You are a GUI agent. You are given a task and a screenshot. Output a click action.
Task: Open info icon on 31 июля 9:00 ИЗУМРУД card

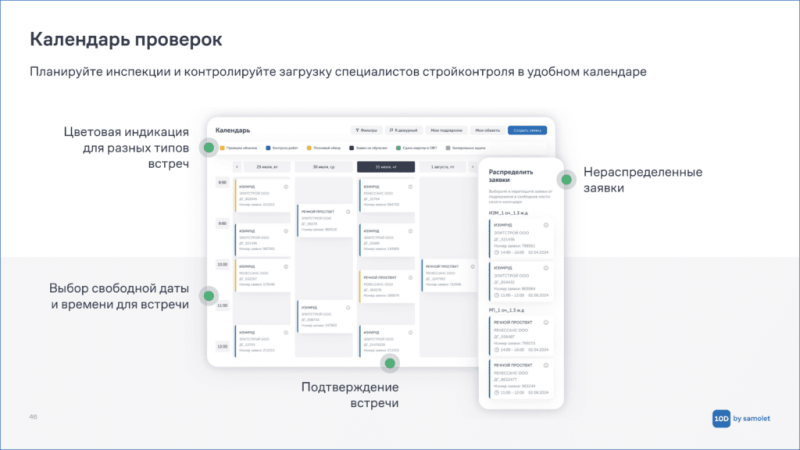410,231
